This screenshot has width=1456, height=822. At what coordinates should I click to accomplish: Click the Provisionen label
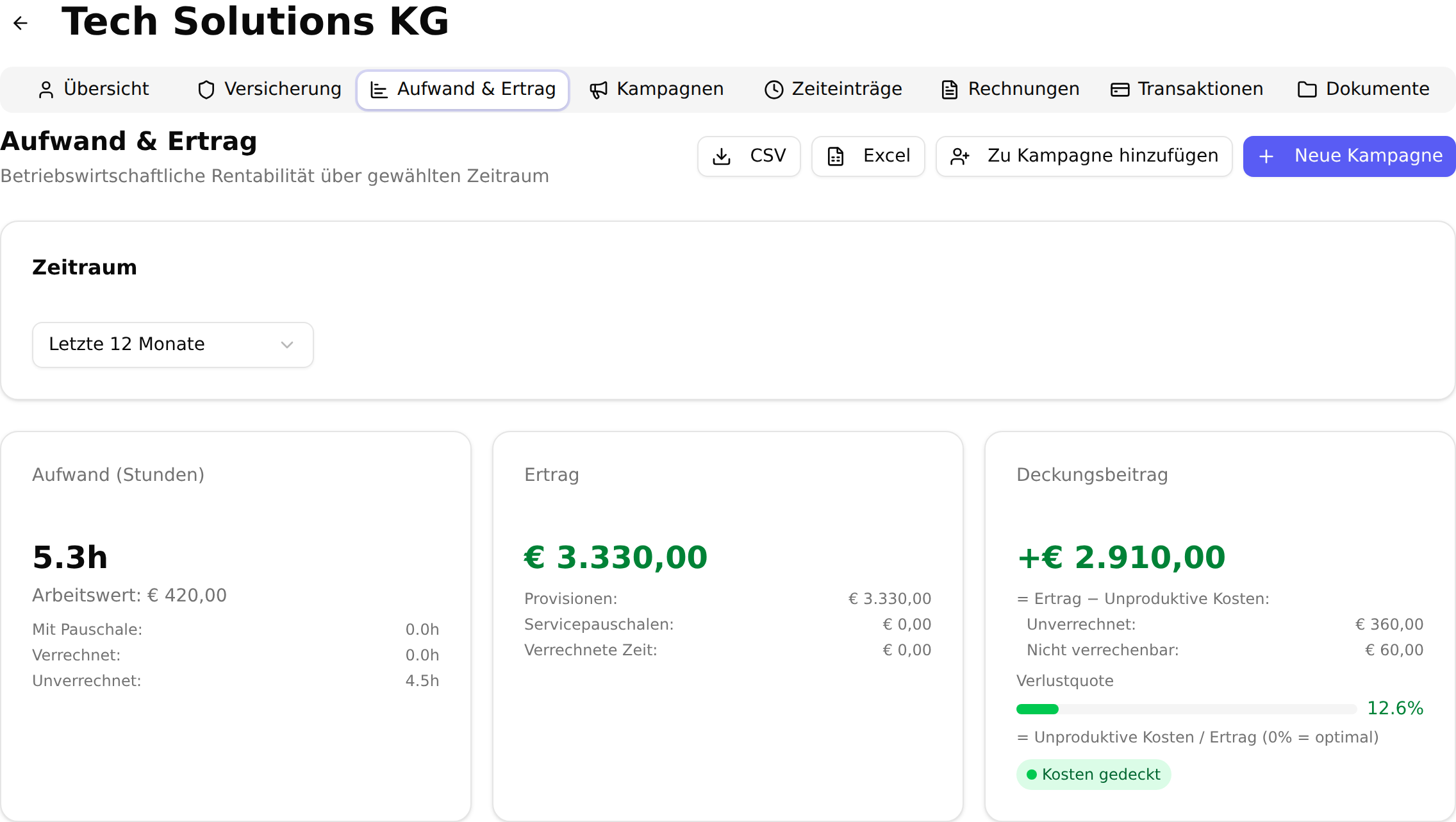(571, 599)
